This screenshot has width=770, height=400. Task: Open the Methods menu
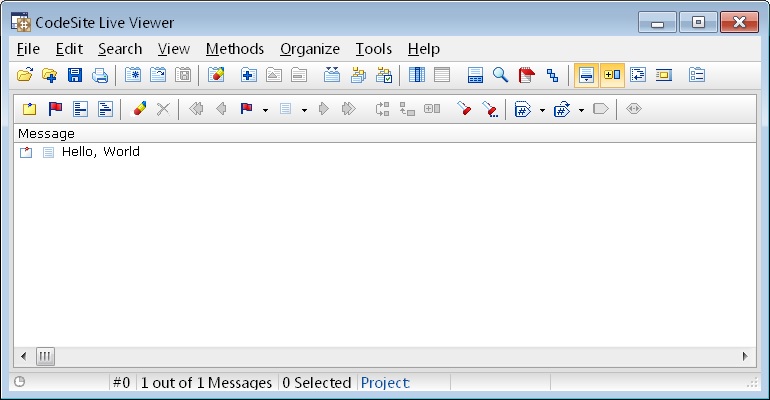[235, 49]
